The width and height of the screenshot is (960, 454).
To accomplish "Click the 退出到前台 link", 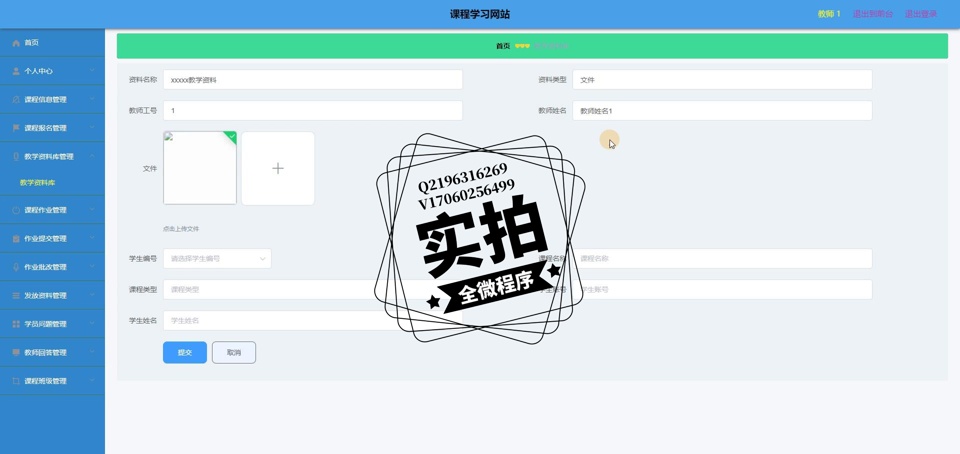I will click(872, 14).
